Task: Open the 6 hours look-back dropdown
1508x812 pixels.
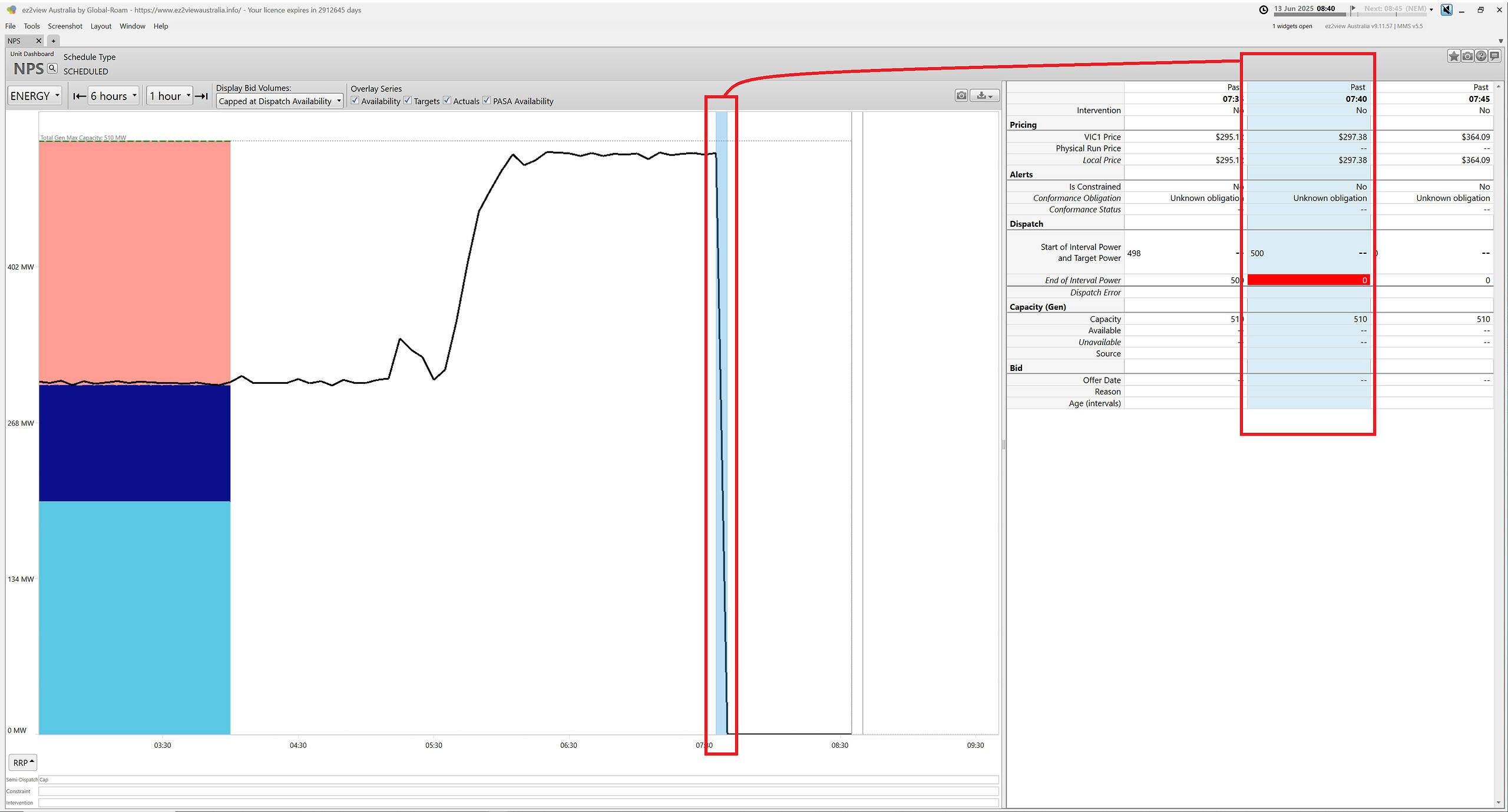Action: [113, 96]
